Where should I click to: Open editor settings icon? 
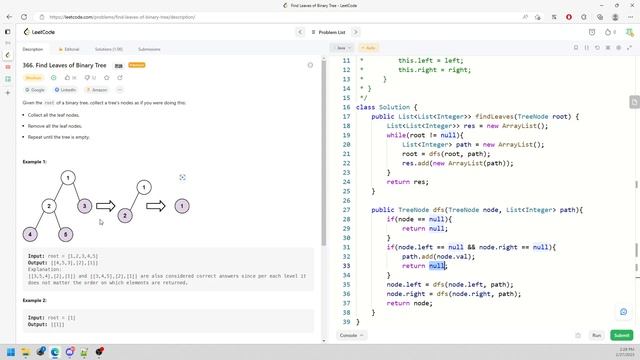click(618, 48)
